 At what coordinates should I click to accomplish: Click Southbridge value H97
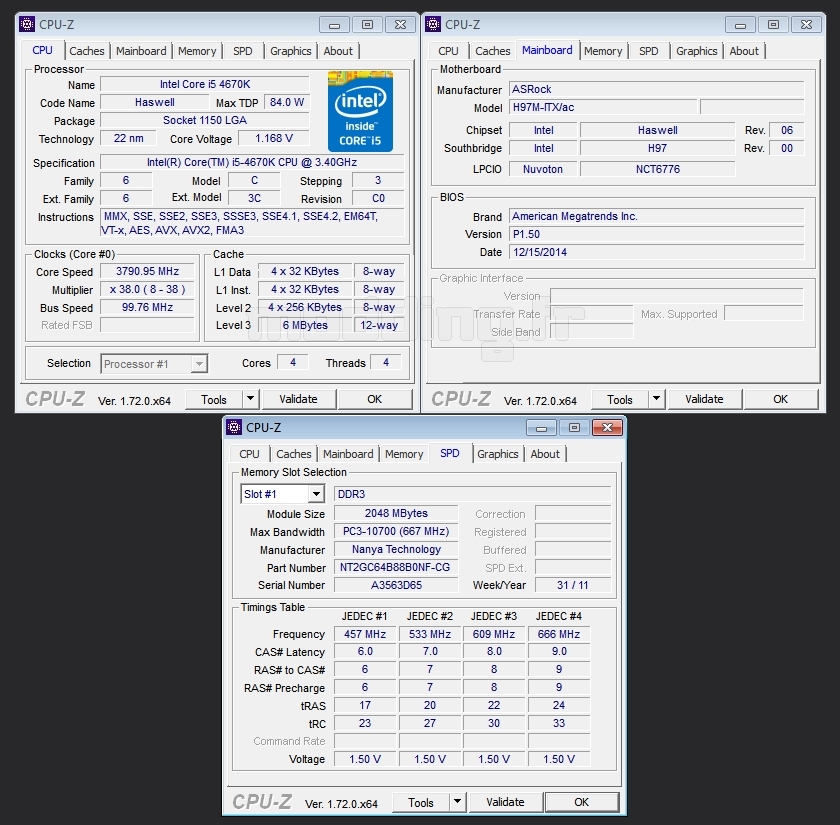(658, 148)
